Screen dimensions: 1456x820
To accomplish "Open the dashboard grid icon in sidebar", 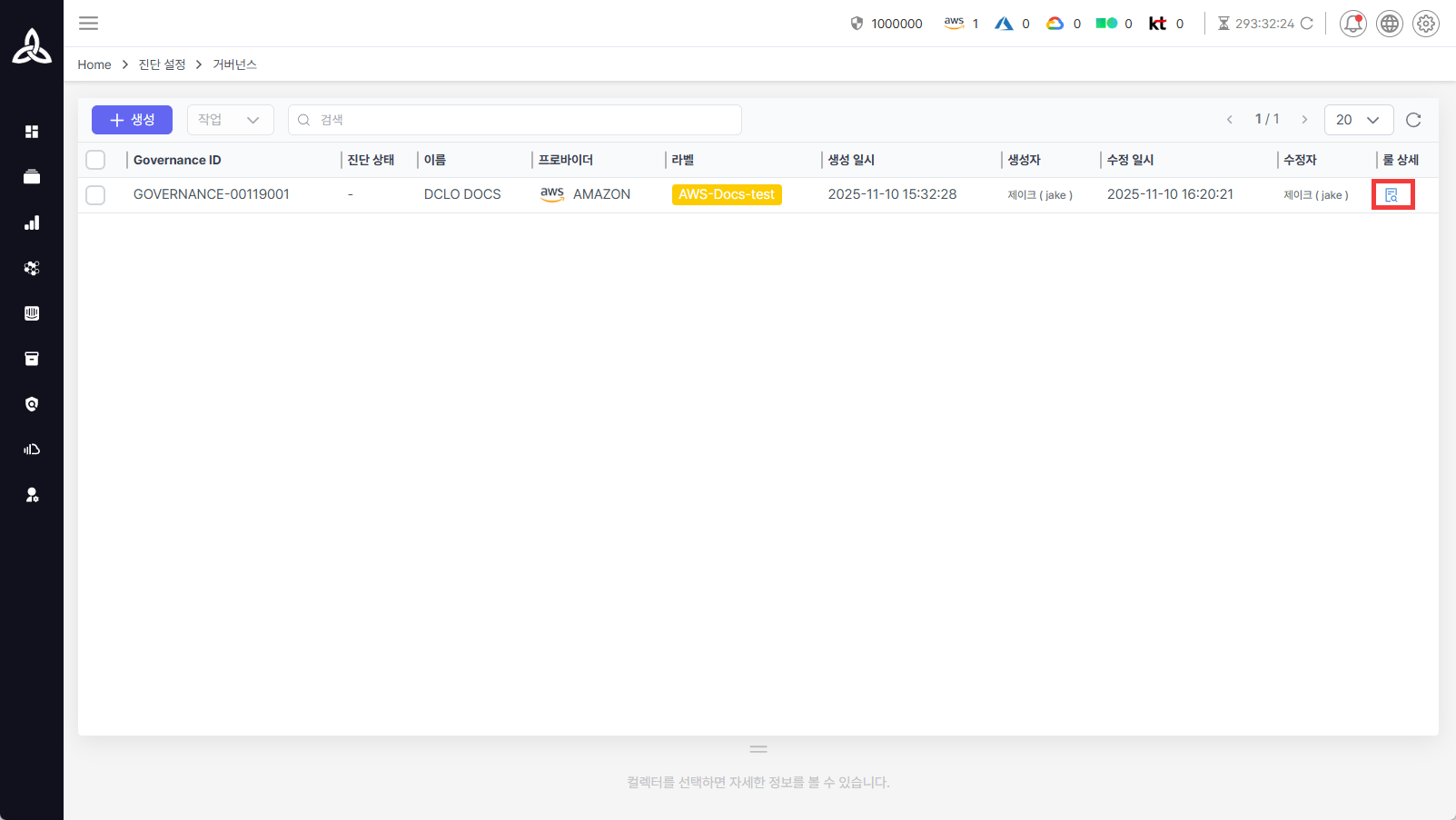I will pos(32,132).
